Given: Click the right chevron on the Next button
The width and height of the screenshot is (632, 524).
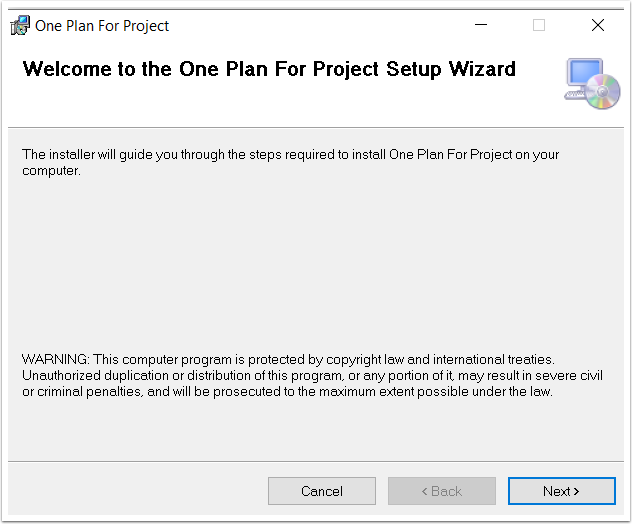Looking at the screenshot, I should [x=576, y=491].
